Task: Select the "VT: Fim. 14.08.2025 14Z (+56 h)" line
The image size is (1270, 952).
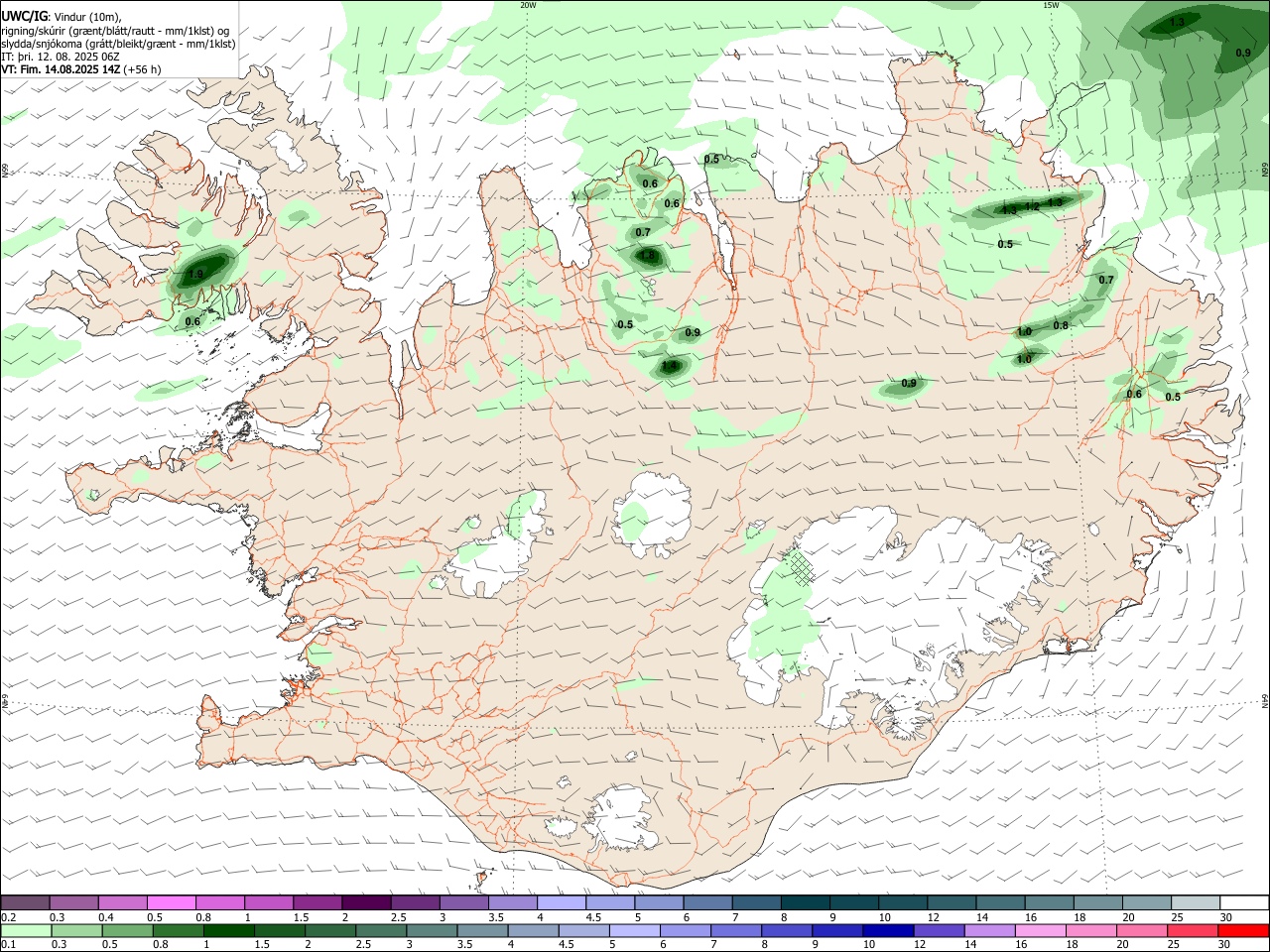Action: 81,69
